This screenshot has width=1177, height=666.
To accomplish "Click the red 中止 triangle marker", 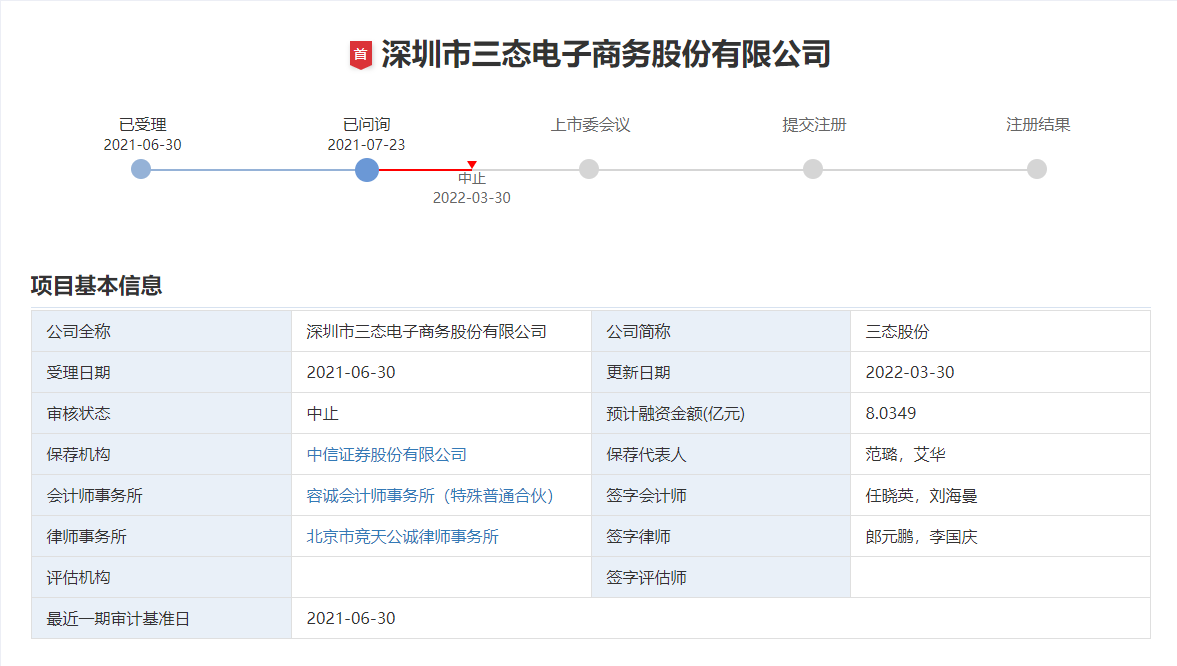I will [x=471, y=164].
